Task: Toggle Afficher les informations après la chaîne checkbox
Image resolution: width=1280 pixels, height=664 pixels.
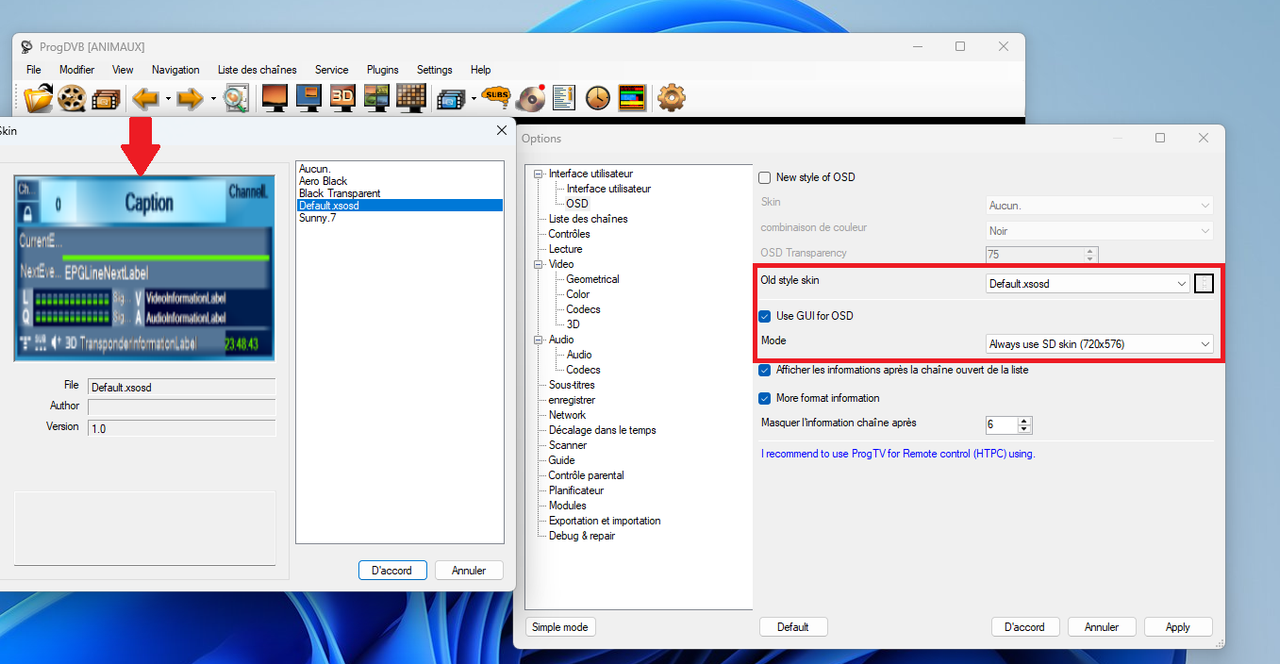Action: point(765,370)
